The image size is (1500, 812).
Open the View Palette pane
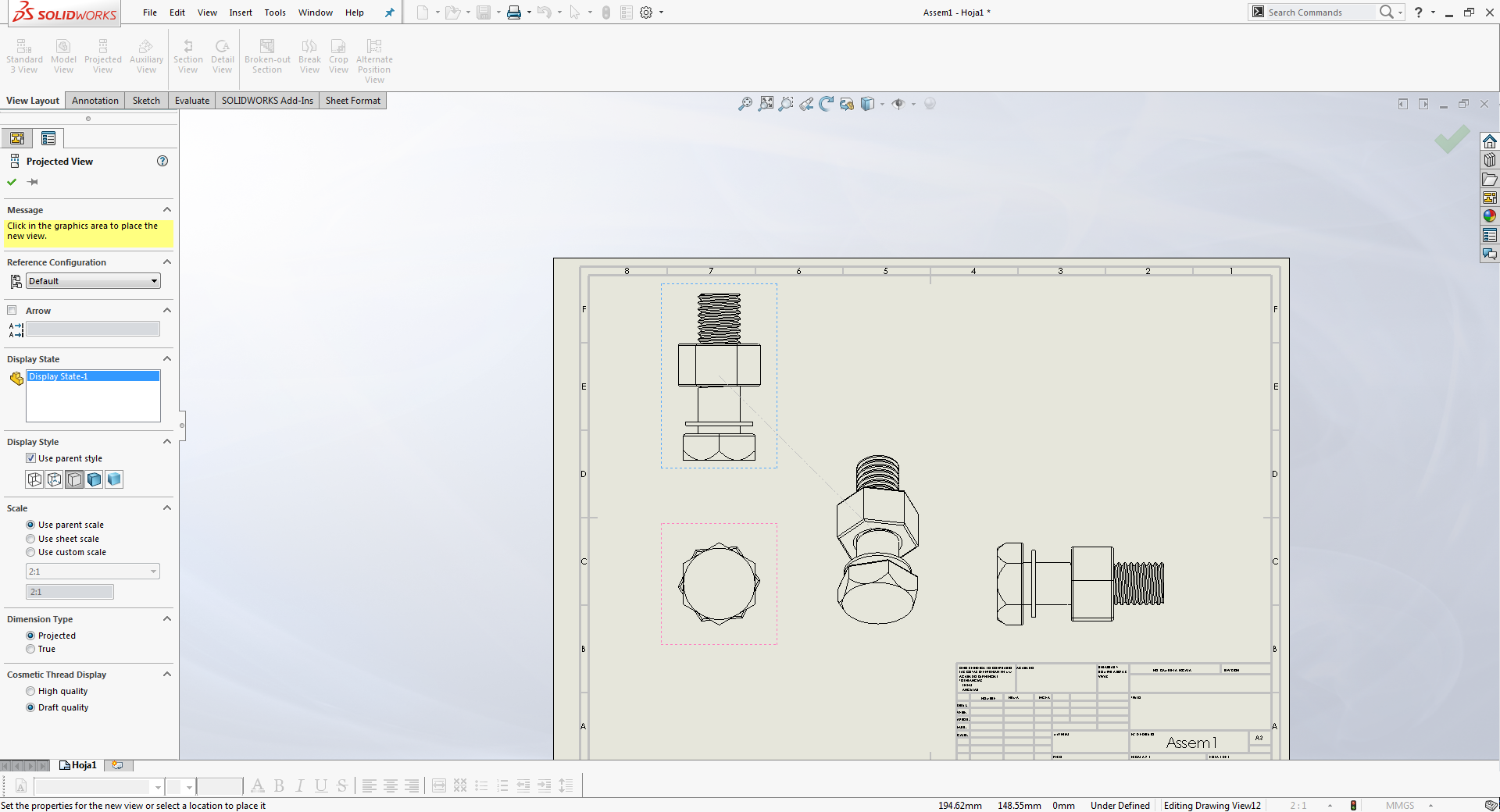1490,197
